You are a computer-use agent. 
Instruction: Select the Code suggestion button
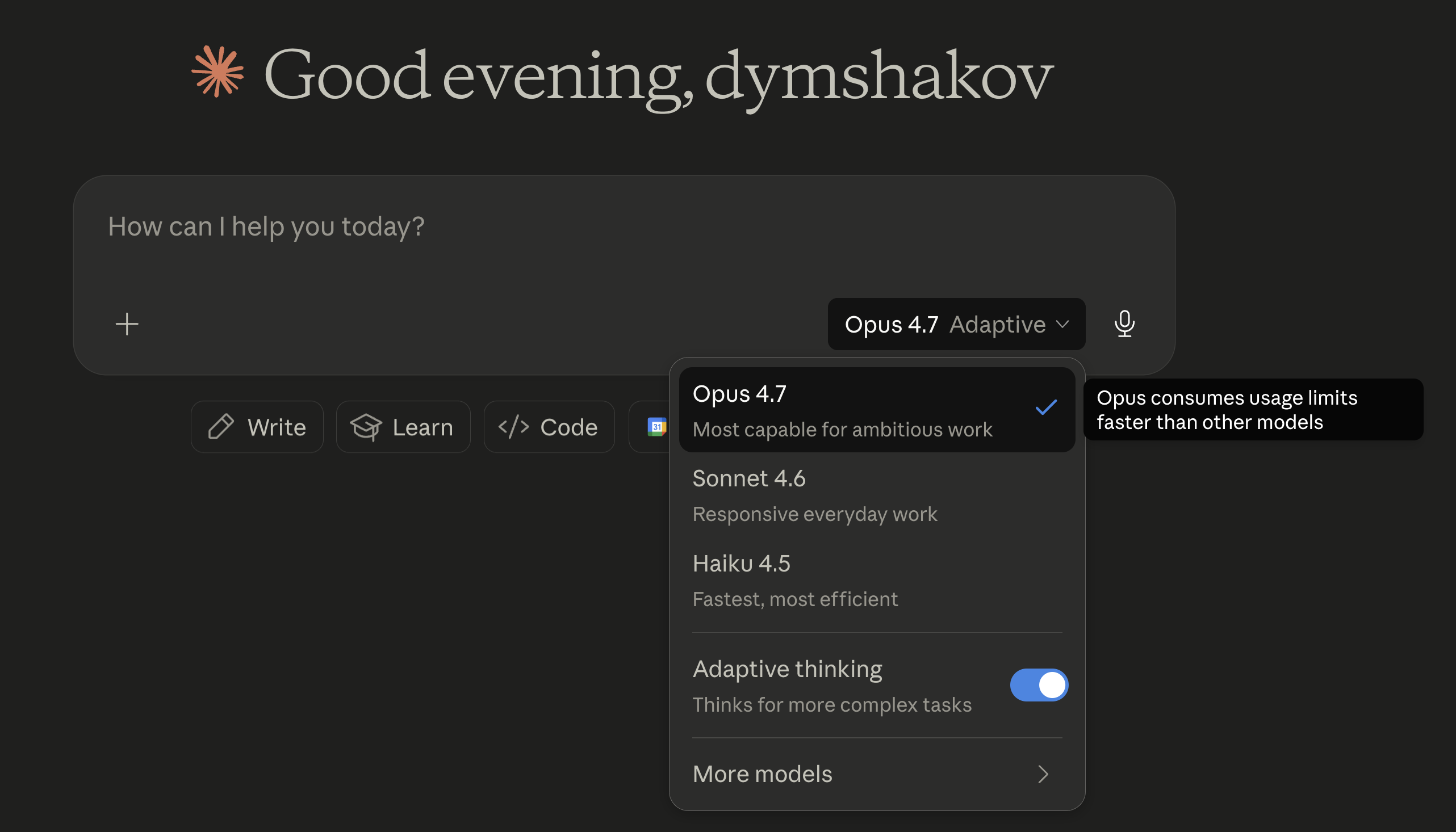pos(549,427)
